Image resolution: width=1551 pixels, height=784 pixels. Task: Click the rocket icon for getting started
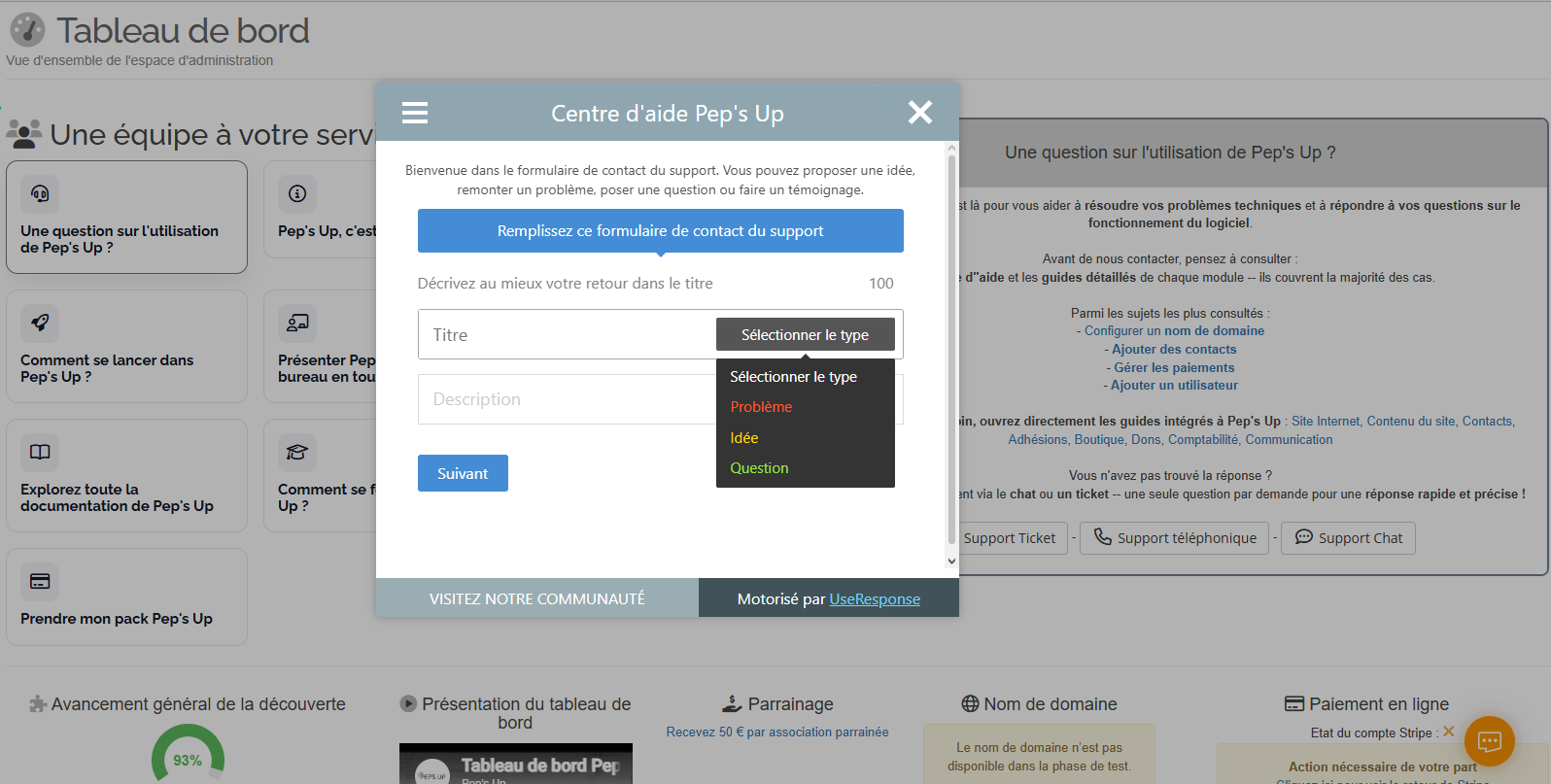coord(40,323)
